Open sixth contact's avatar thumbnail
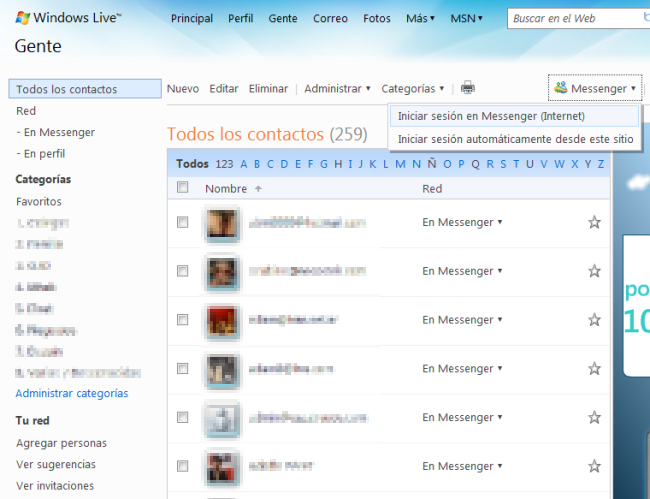This screenshot has width=650, height=499. (222, 467)
